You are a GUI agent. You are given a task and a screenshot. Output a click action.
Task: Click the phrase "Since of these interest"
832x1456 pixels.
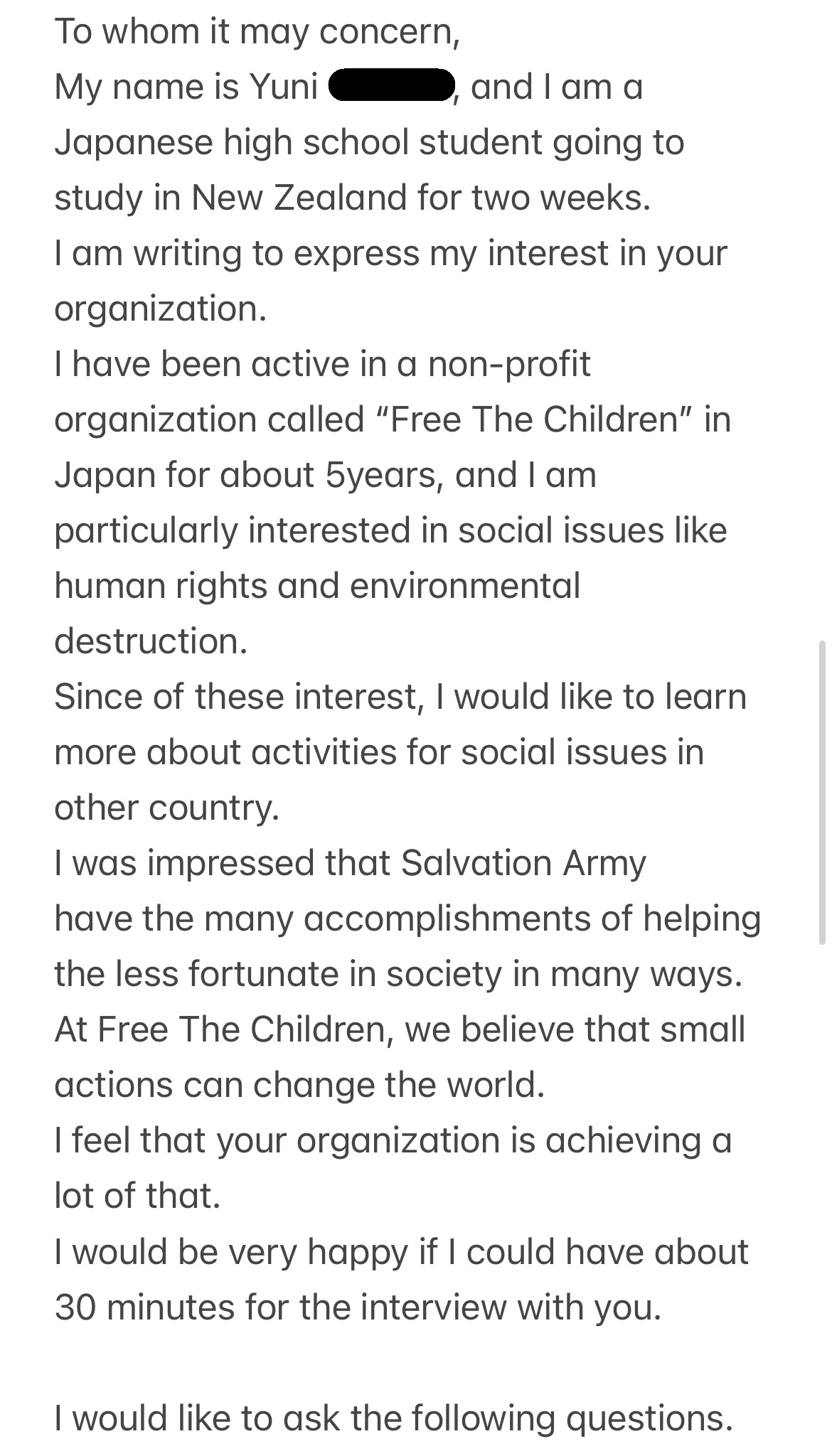235,697
